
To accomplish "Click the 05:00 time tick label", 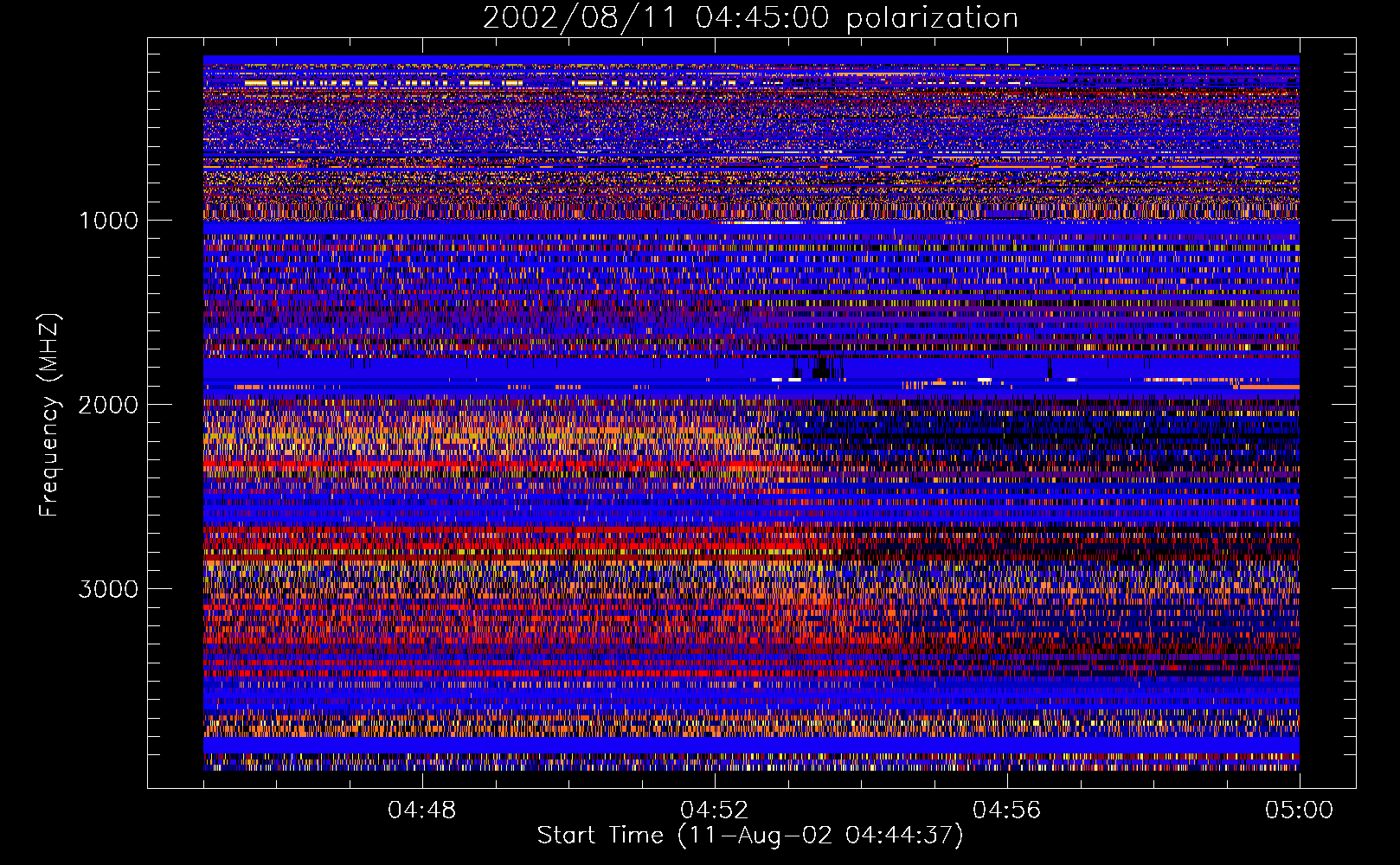I will click(x=1300, y=811).
